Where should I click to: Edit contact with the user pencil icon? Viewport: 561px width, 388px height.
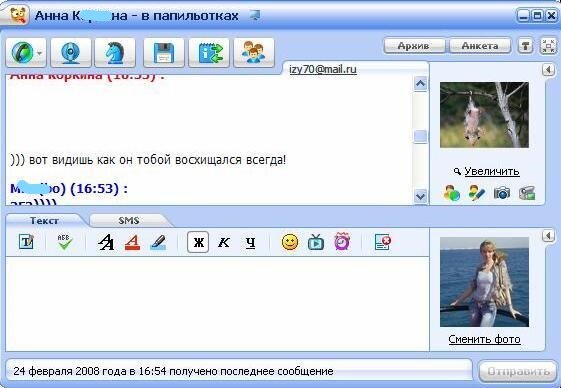(477, 193)
